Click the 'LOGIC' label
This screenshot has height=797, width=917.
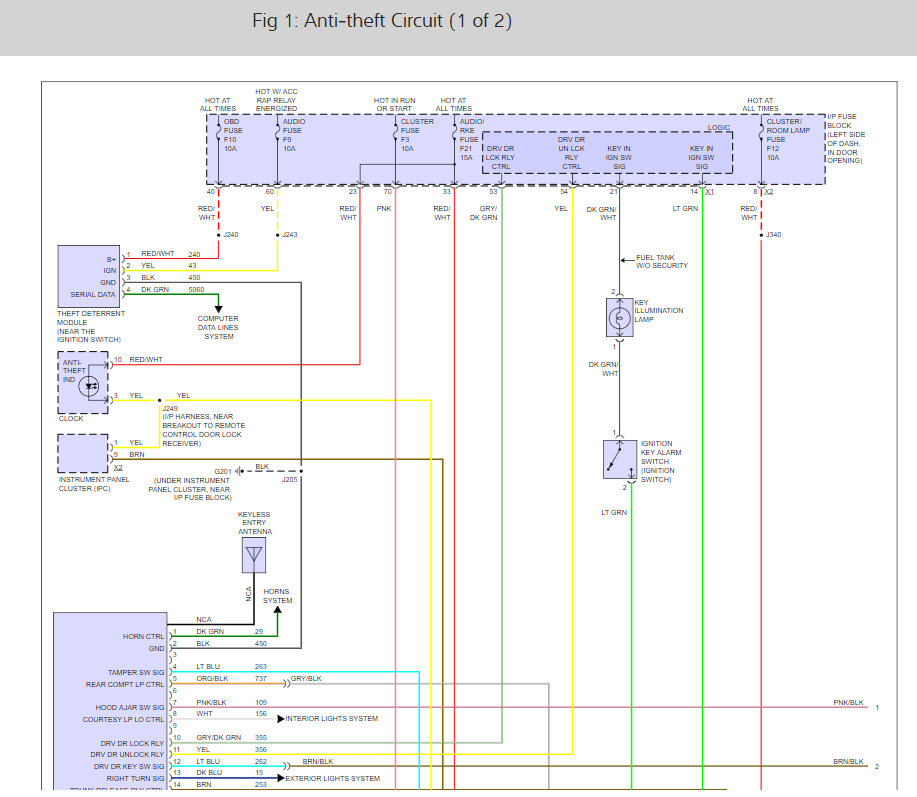(719, 127)
